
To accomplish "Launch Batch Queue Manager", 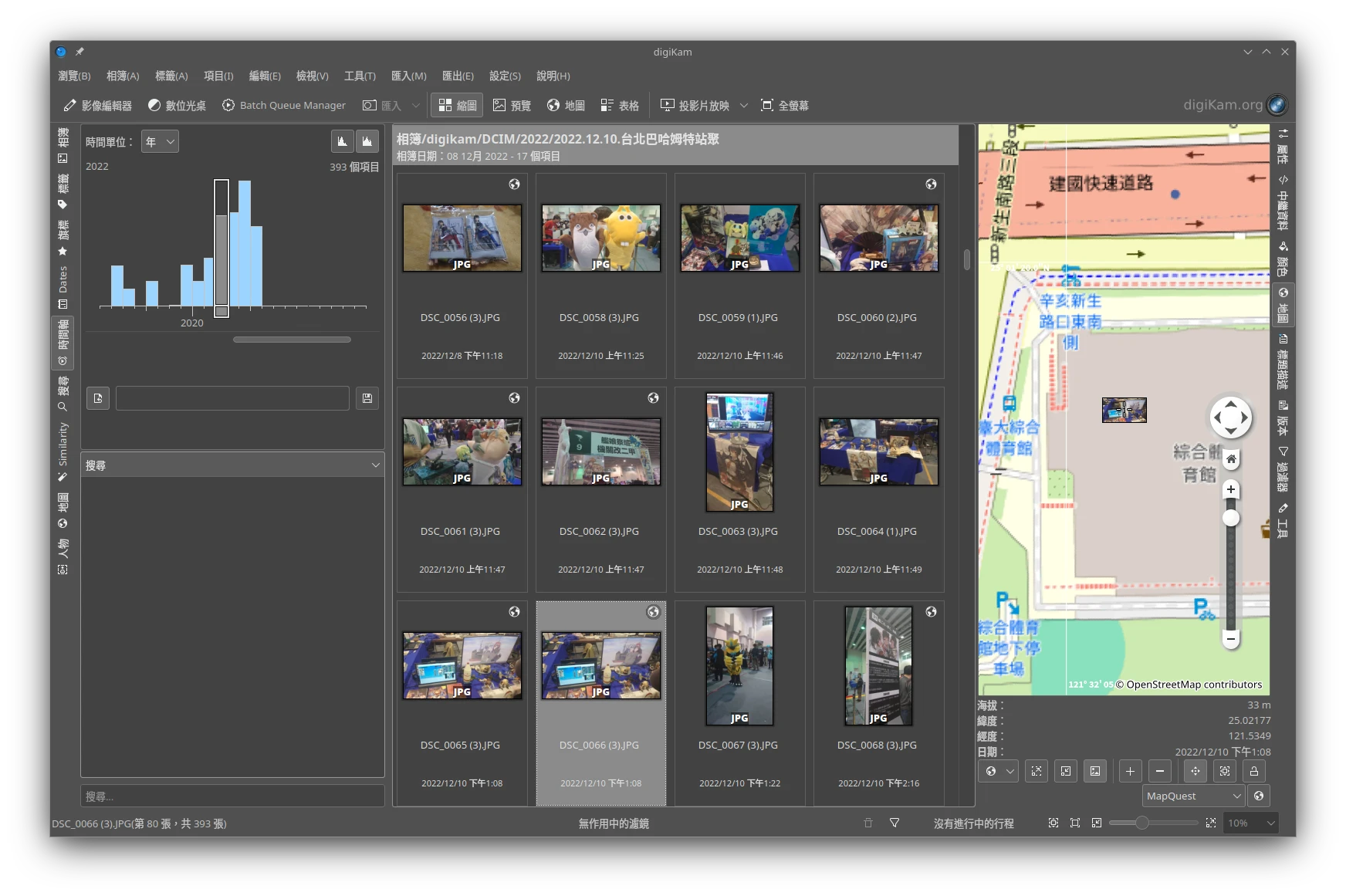I will (283, 106).
